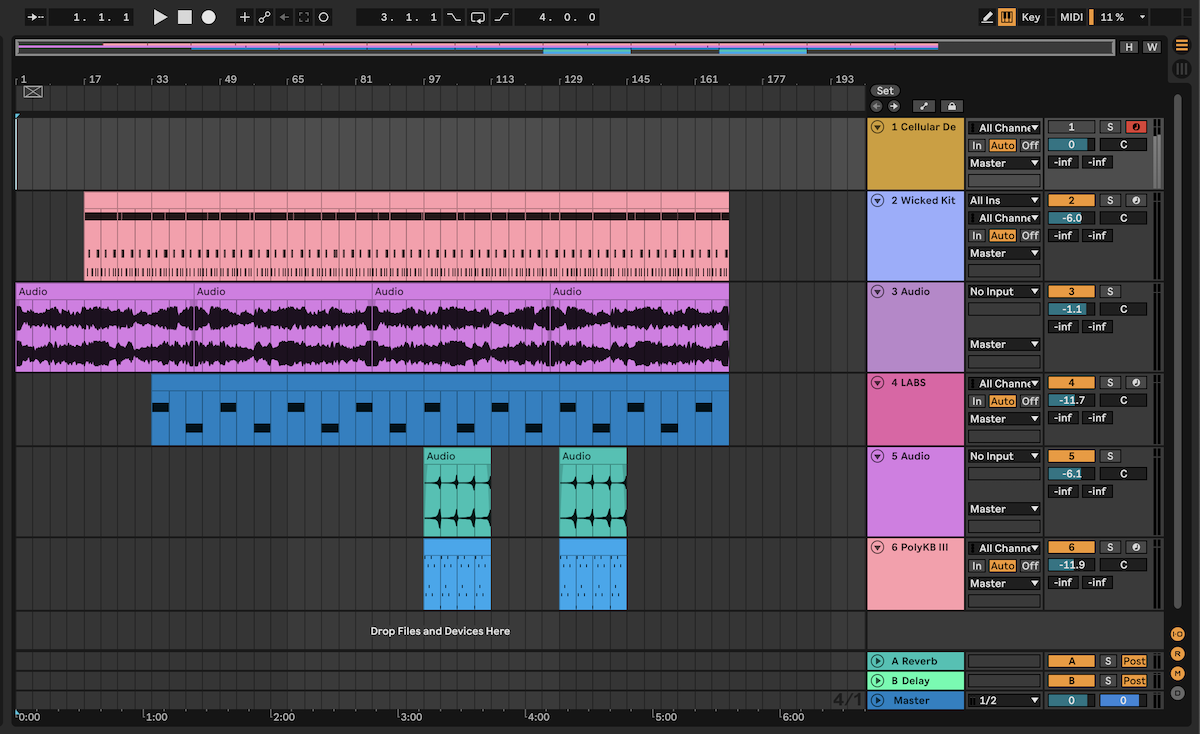This screenshot has width=1200, height=734.
Task: Solo track 1 Cellular De
Action: pyautogui.click(x=1110, y=127)
